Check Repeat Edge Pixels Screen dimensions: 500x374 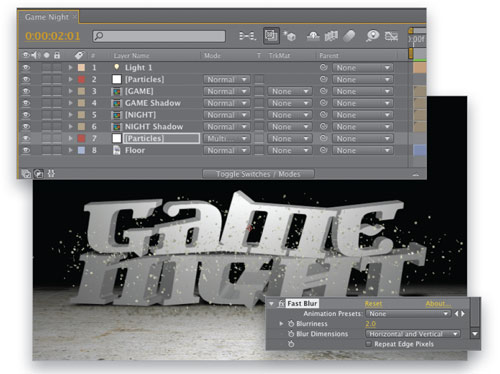pyautogui.click(x=368, y=344)
